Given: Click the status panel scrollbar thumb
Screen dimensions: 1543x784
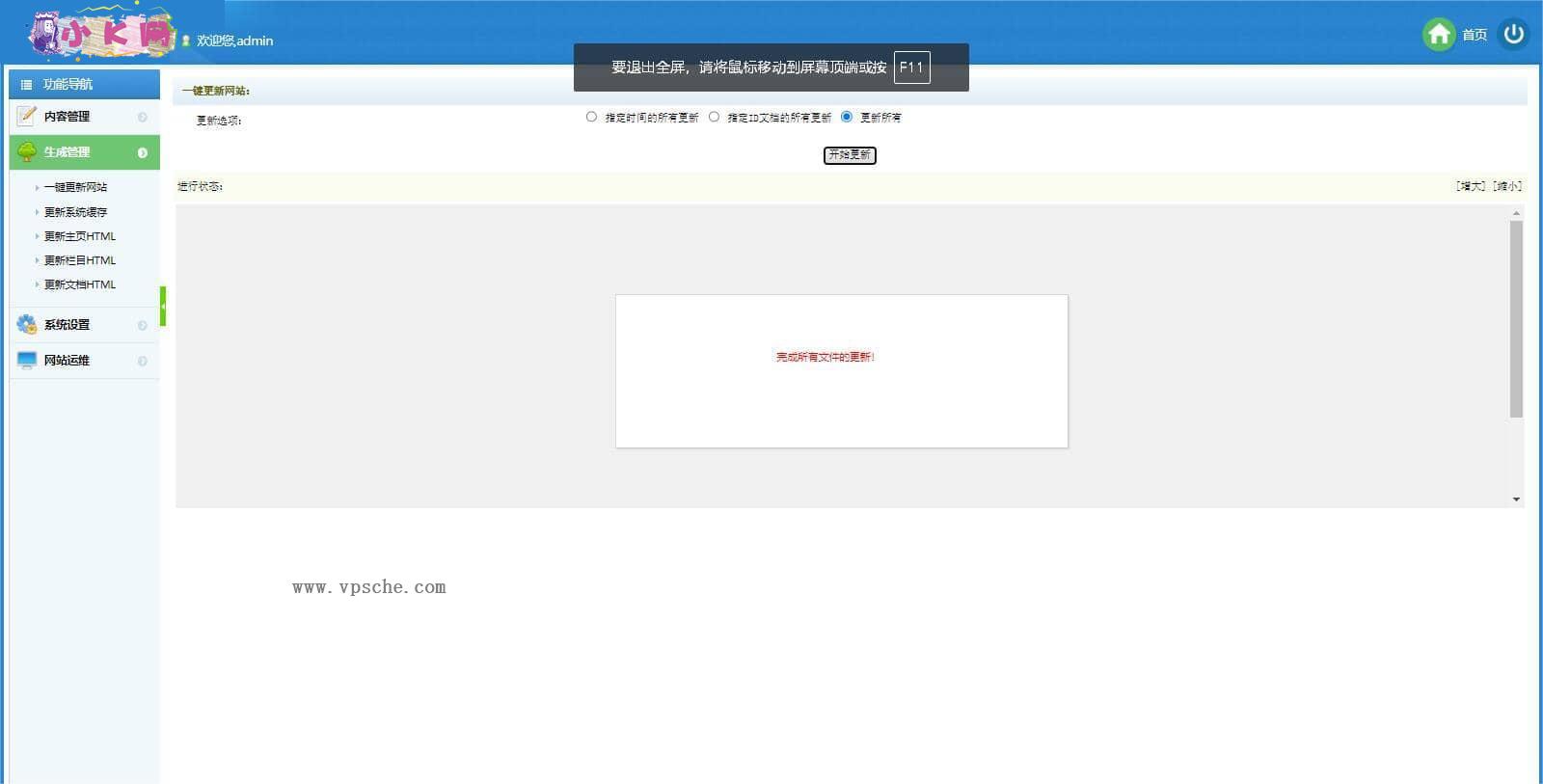Looking at the screenshot, I should coord(1516,318).
